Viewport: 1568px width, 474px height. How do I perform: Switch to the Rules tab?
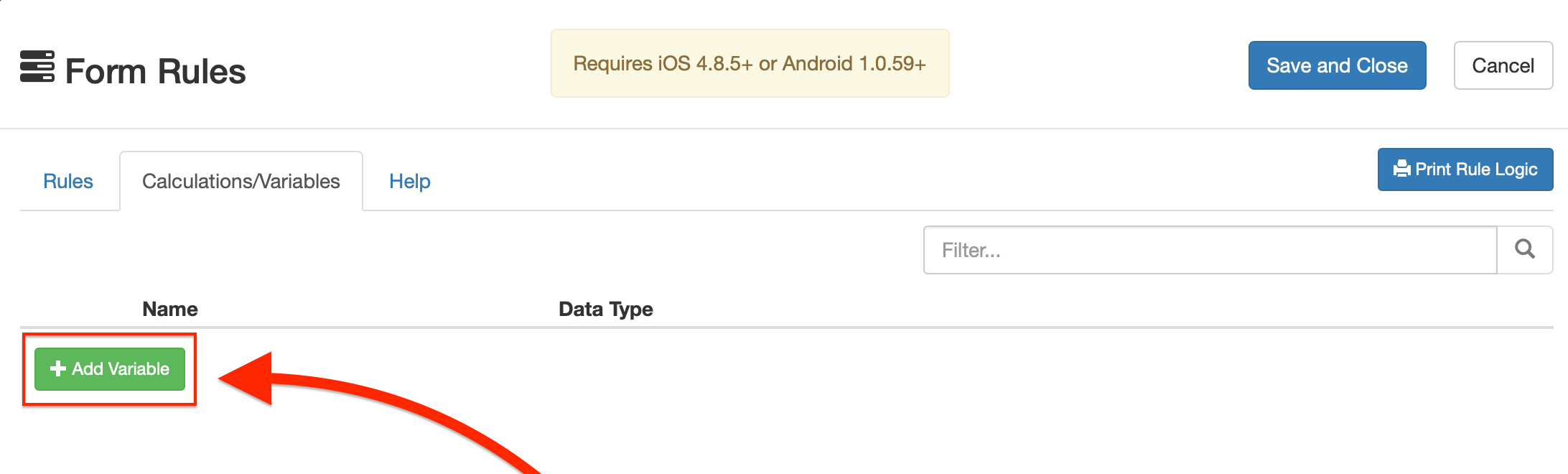tap(68, 181)
